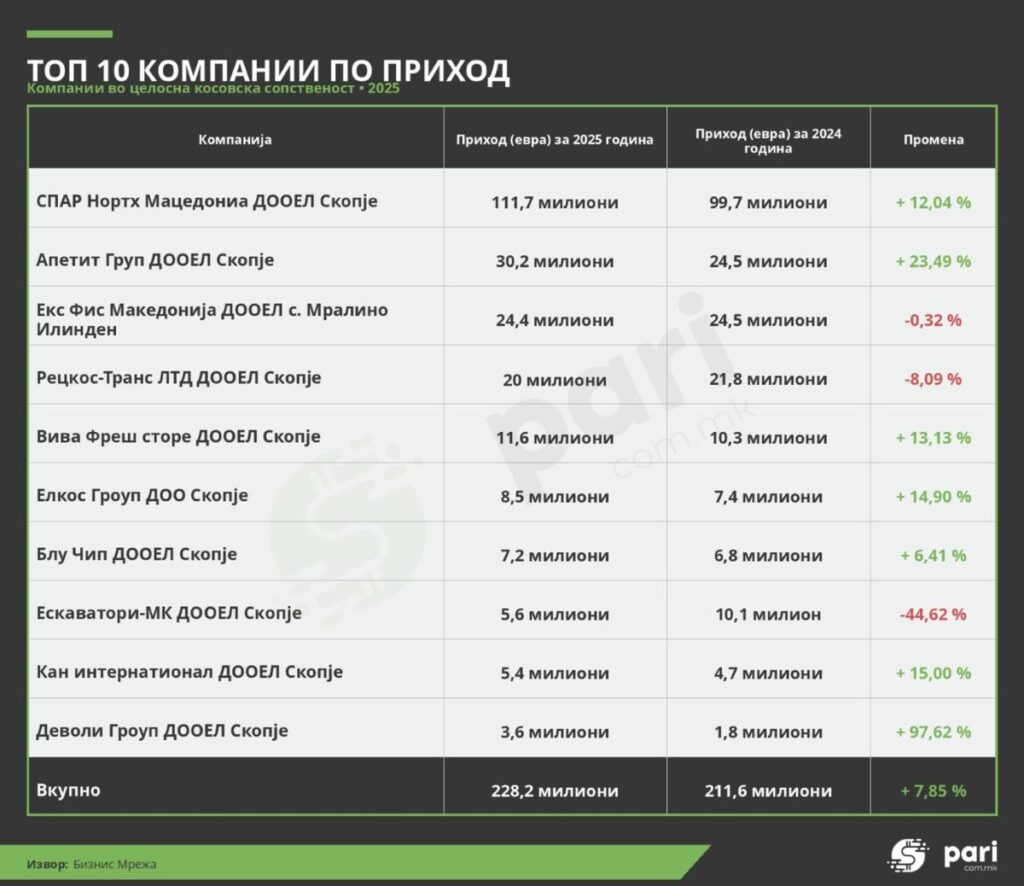Viewport: 1024px width, 886px height.
Task: Click the -44,62 % change value
Action: coord(933,614)
